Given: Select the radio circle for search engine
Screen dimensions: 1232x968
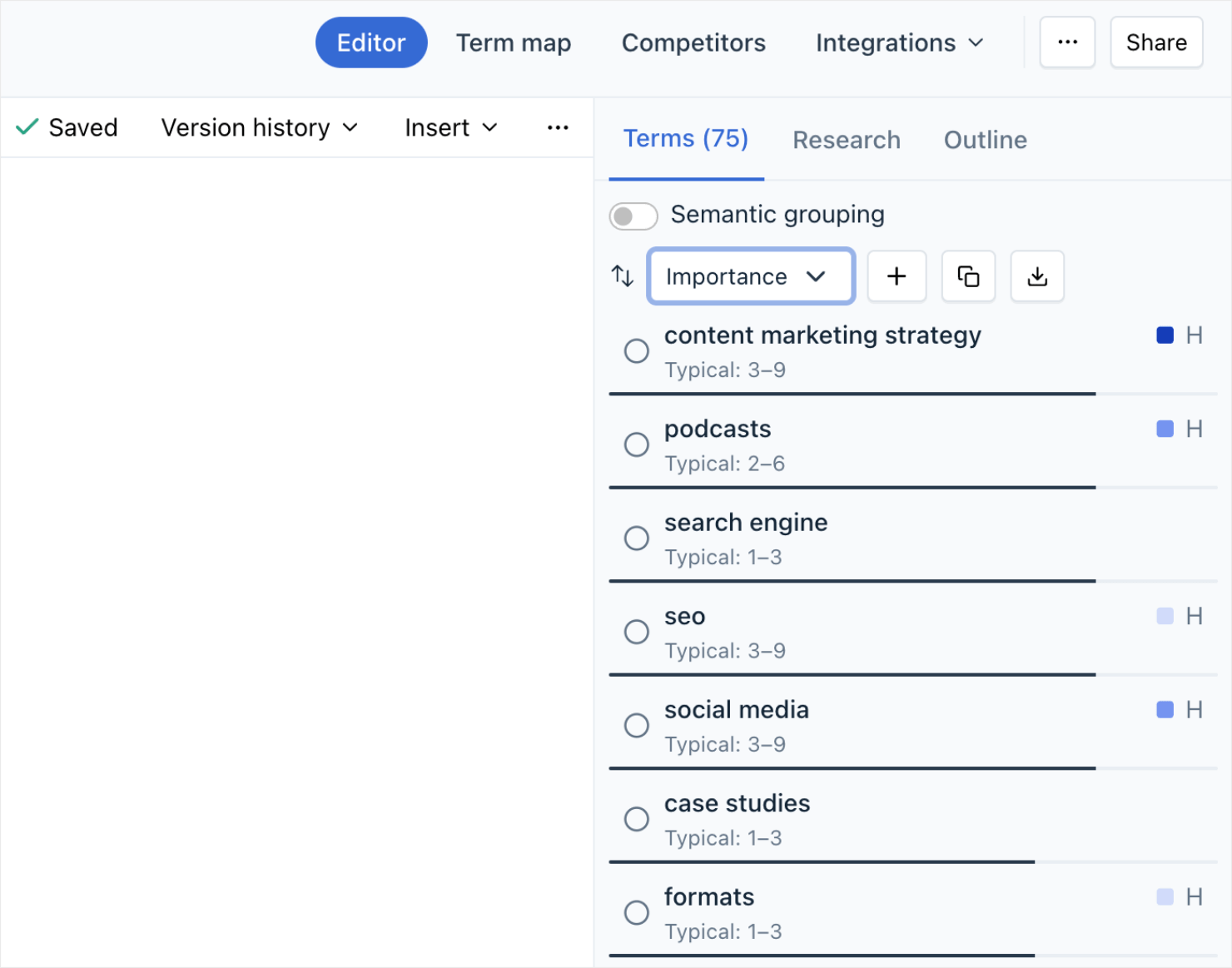Looking at the screenshot, I should 637,539.
